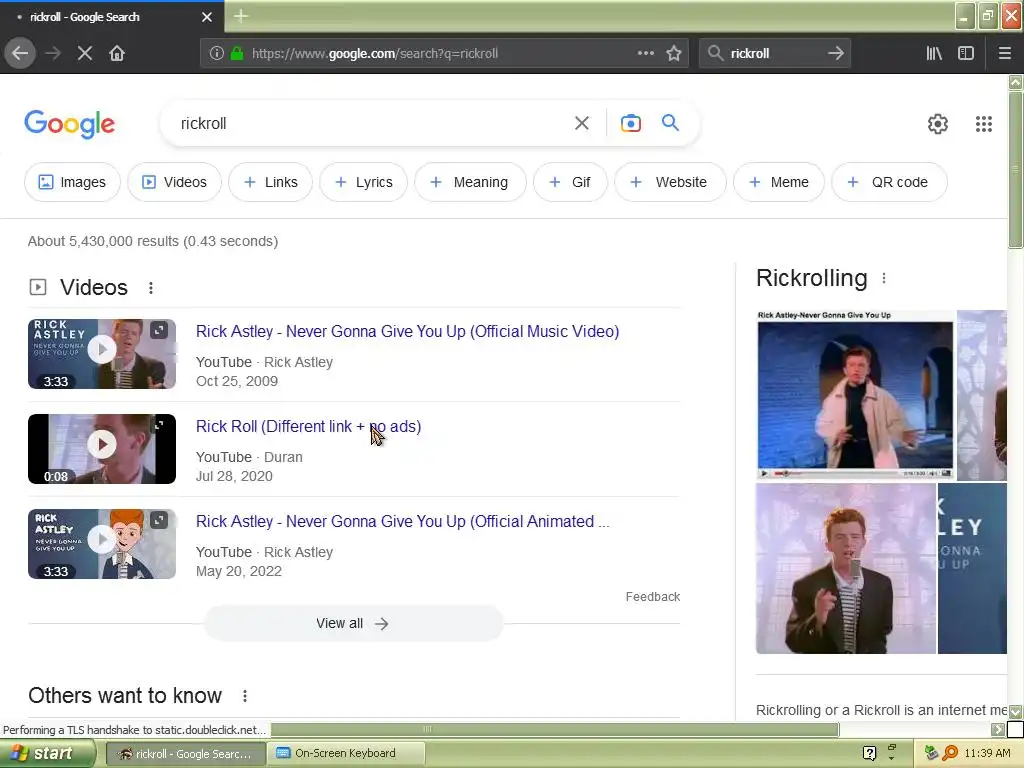Open 'Rick Roll (Different link + no ads)' link

coord(308,426)
